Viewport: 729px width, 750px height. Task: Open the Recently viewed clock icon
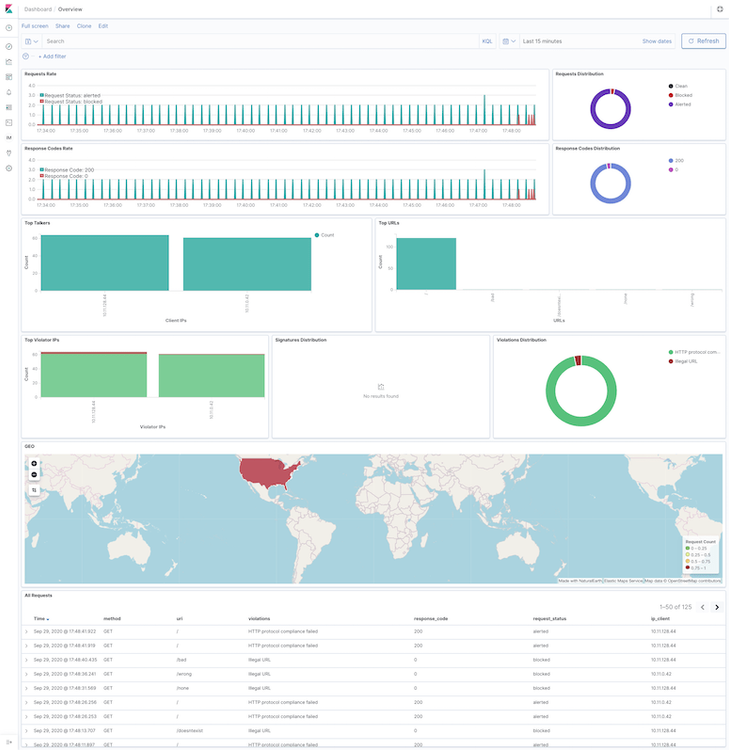(x=9, y=27)
